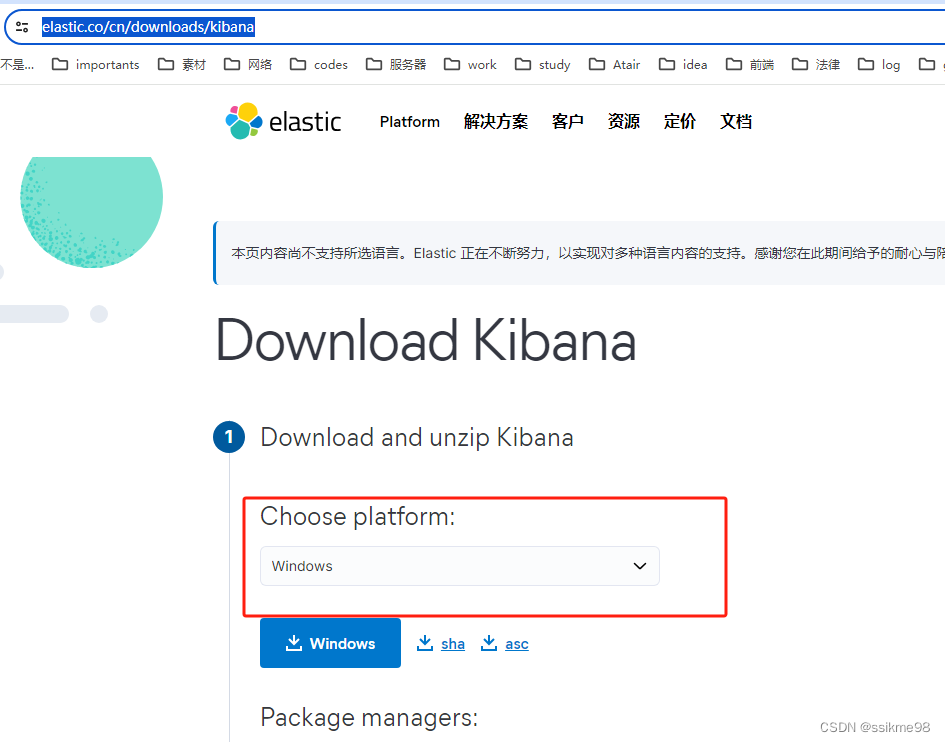This screenshot has width=945, height=742.
Task: Open the codes bookmark folder
Action: tap(319, 64)
